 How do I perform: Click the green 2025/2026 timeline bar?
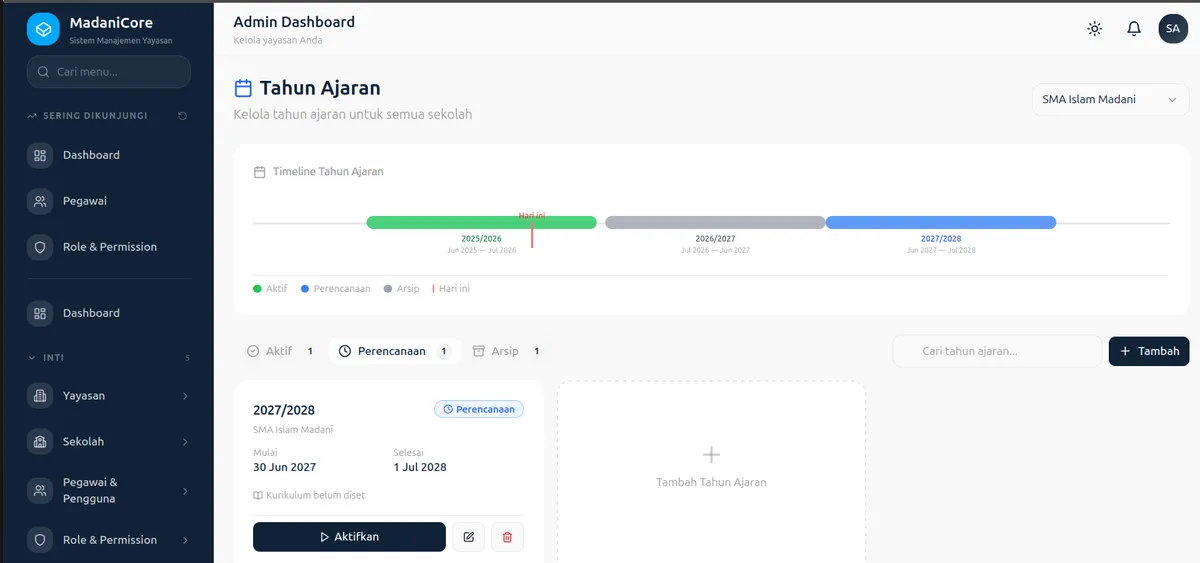(x=482, y=222)
